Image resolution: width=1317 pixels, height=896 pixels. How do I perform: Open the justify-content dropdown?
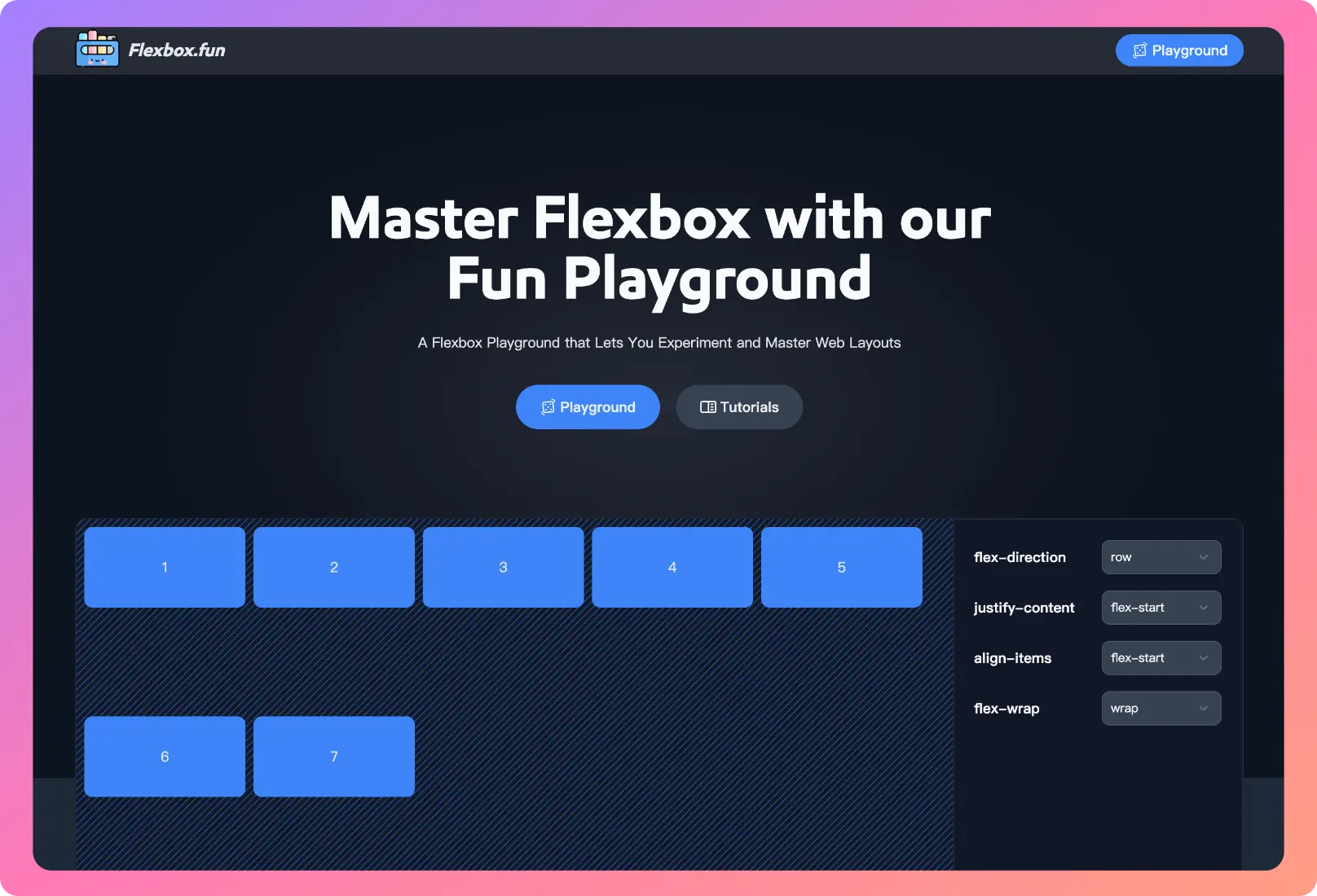click(x=1161, y=608)
